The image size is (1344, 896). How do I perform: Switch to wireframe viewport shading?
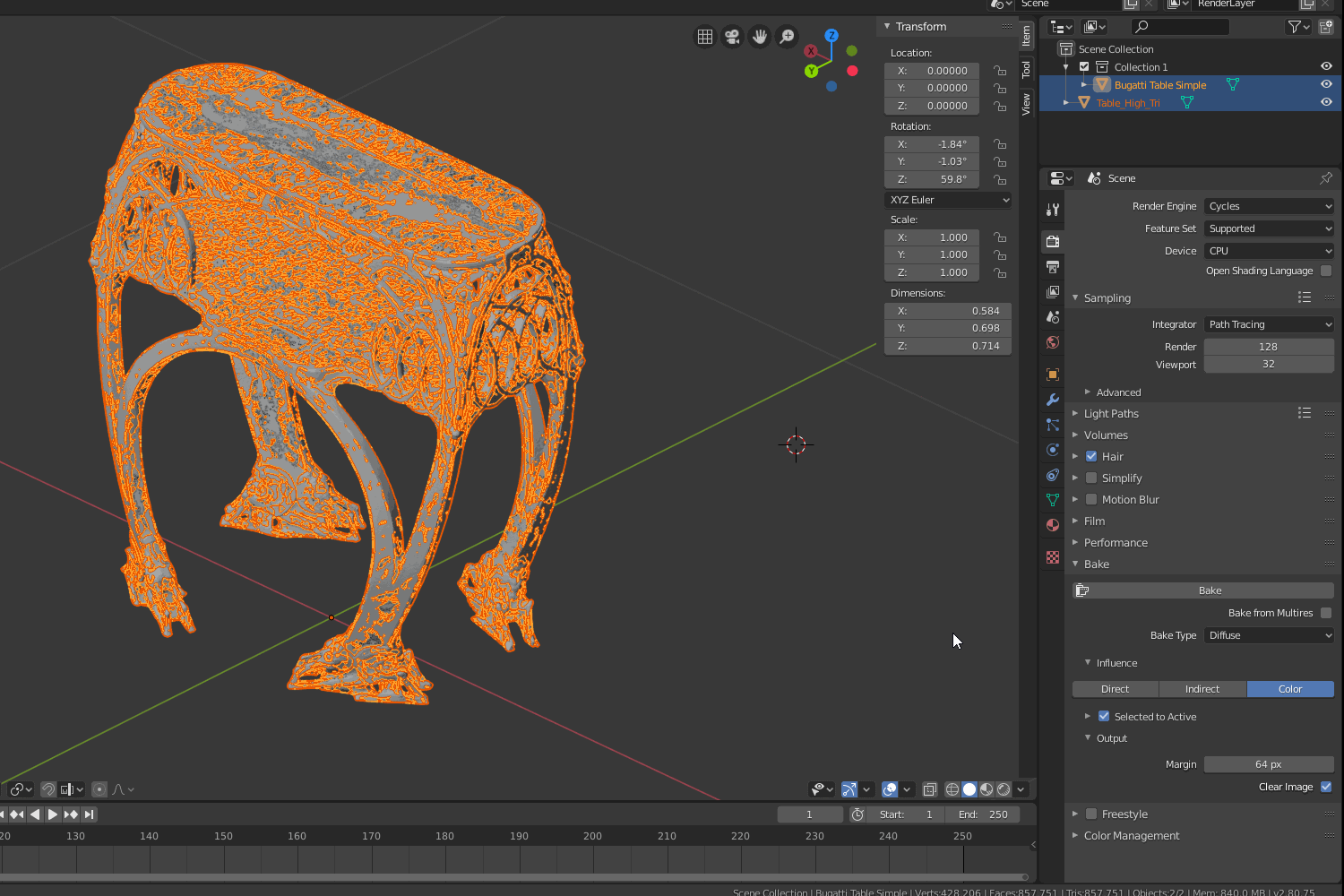point(952,789)
